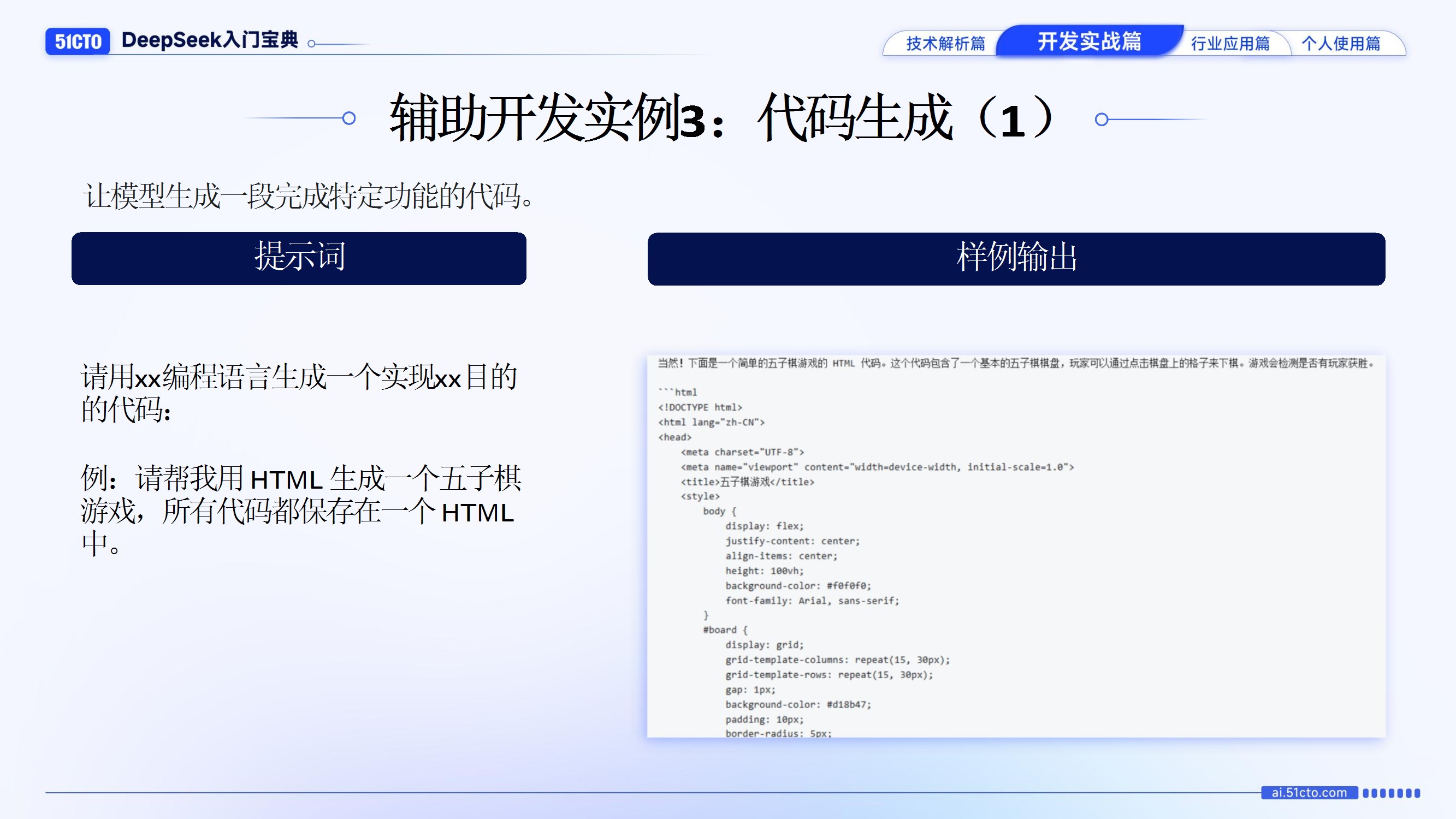Click the #board CSS selector line
Screen dimensions: 1456x819
click(x=725, y=630)
